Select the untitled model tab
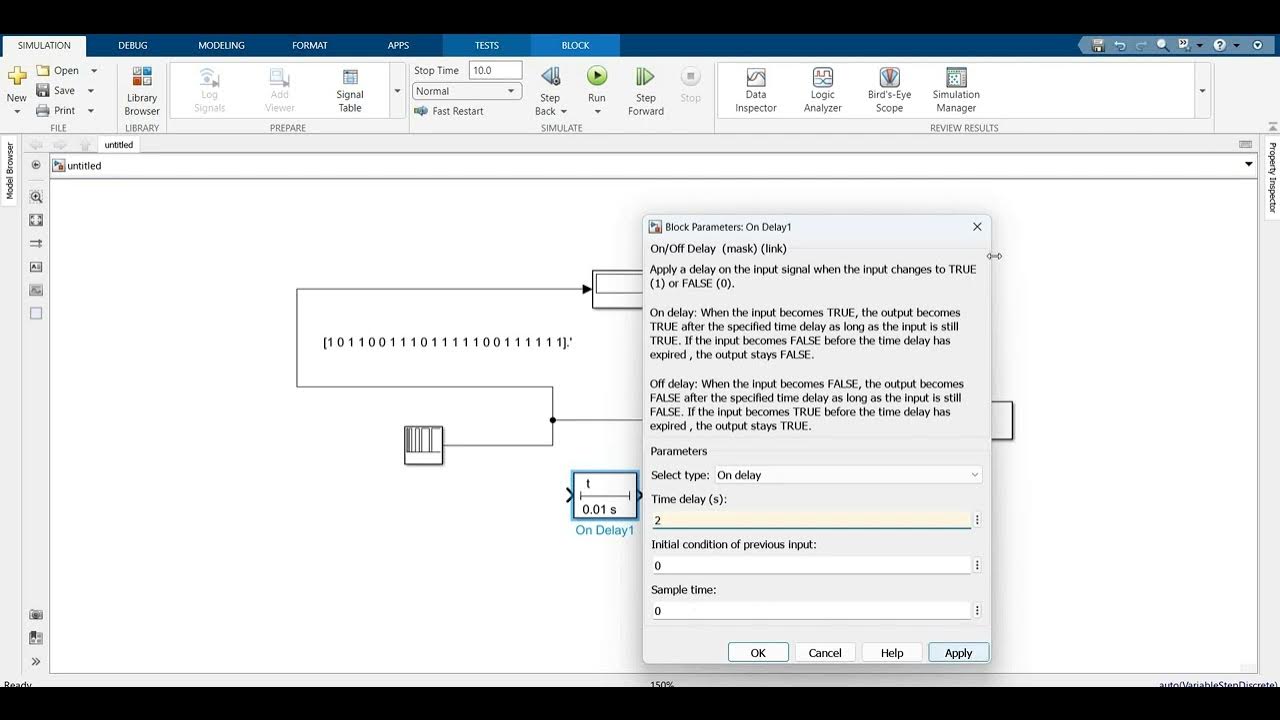The image size is (1280, 720). click(119, 145)
